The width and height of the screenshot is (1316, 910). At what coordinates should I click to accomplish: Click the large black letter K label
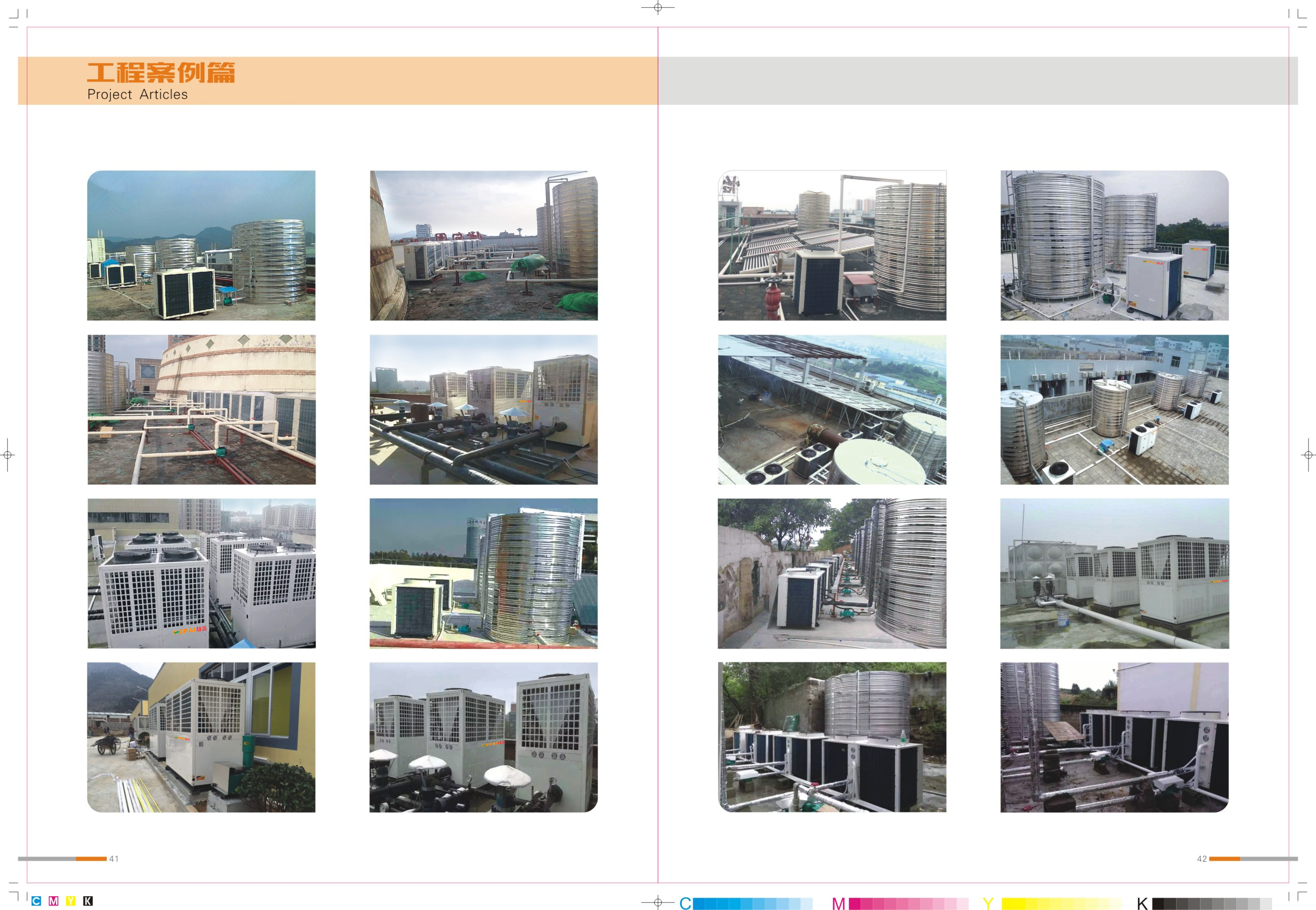point(1142,903)
